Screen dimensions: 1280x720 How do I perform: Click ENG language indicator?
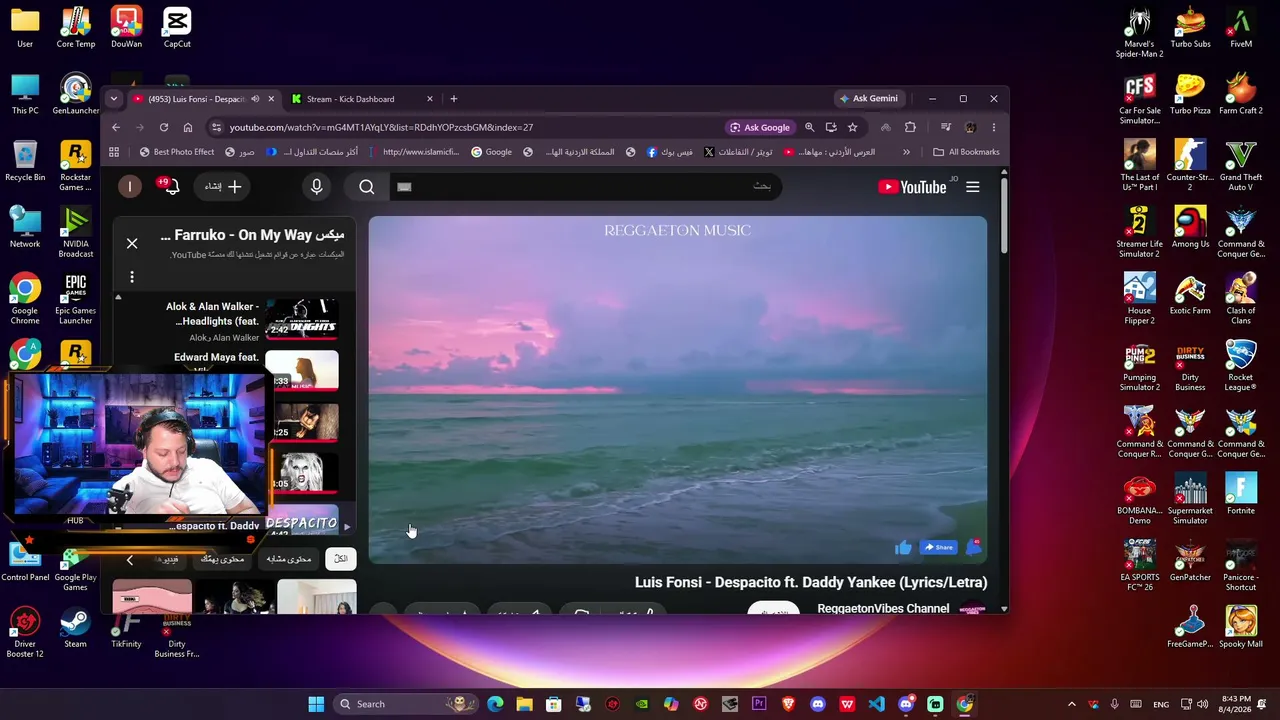coord(1161,704)
